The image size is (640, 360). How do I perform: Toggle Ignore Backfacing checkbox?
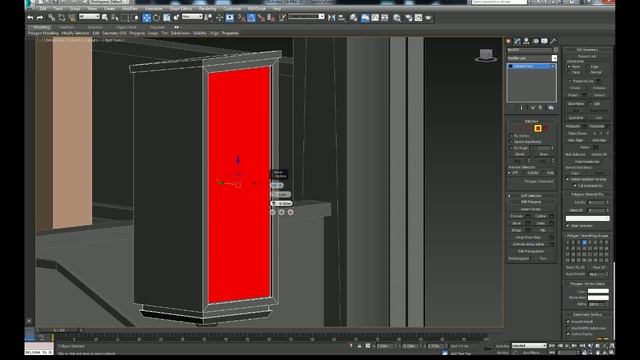click(x=511, y=142)
